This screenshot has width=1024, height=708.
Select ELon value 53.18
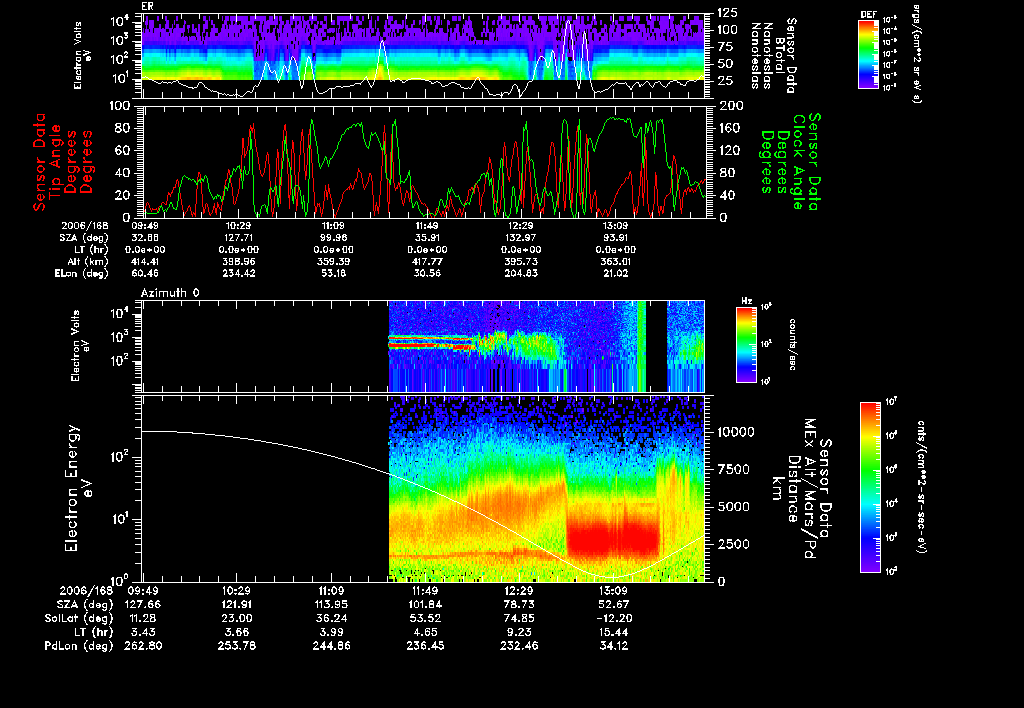tap(333, 273)
